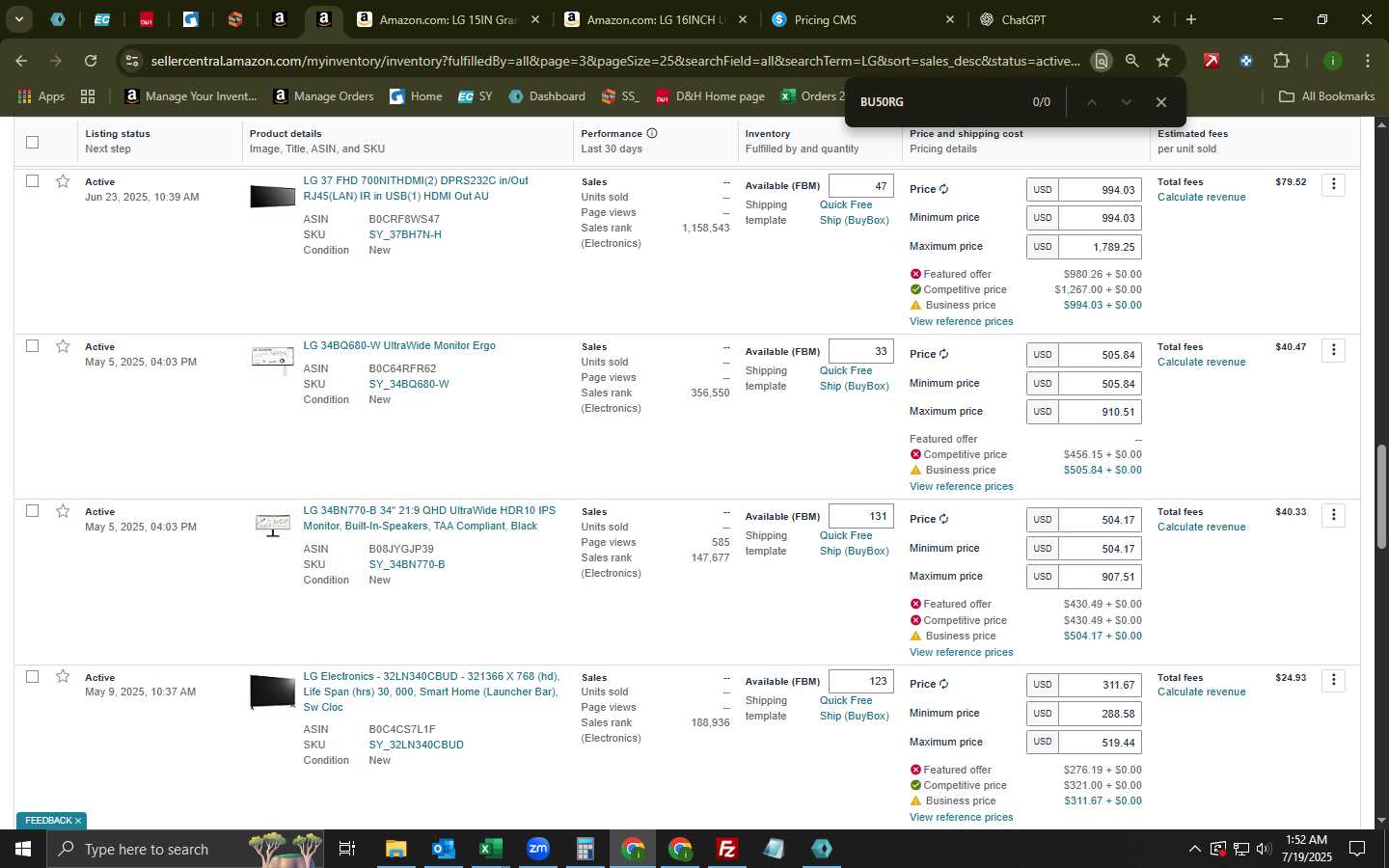Select checkbox for LG 34BQ680-W listing
The width and height of the screenshot is (1389, 868).
(32, 346)
